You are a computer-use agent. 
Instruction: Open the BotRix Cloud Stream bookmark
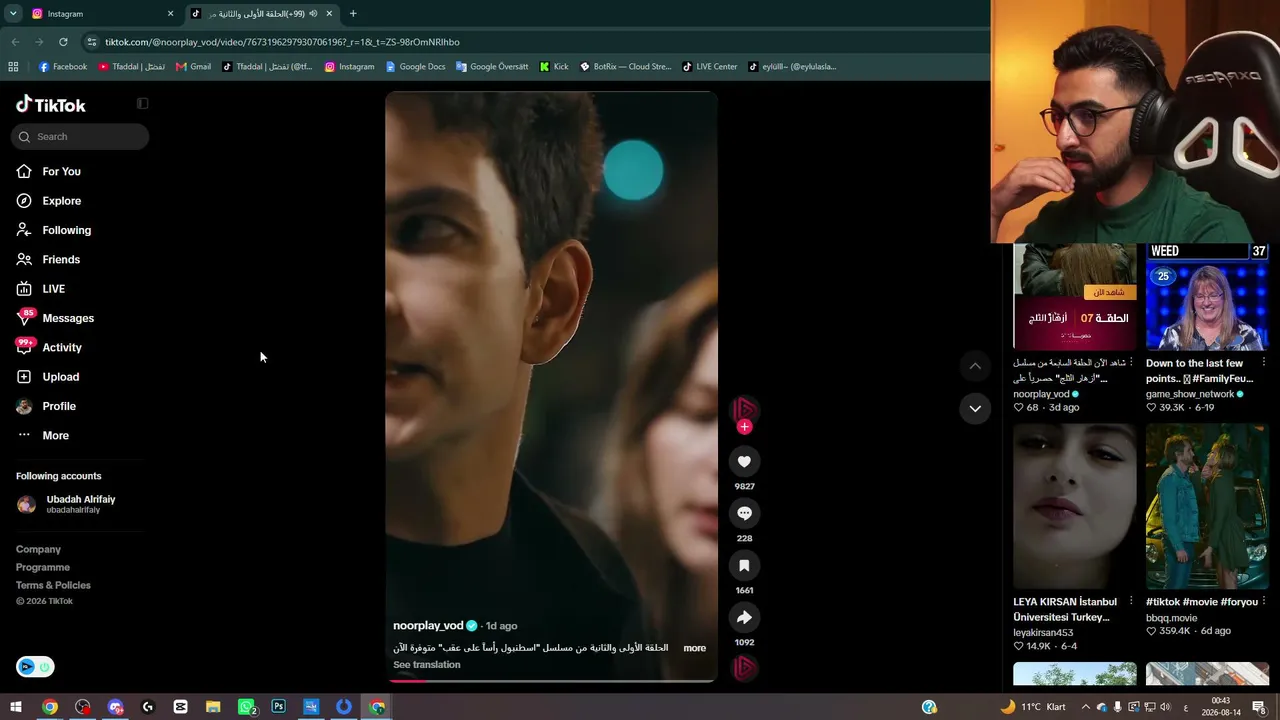(625, 67)
